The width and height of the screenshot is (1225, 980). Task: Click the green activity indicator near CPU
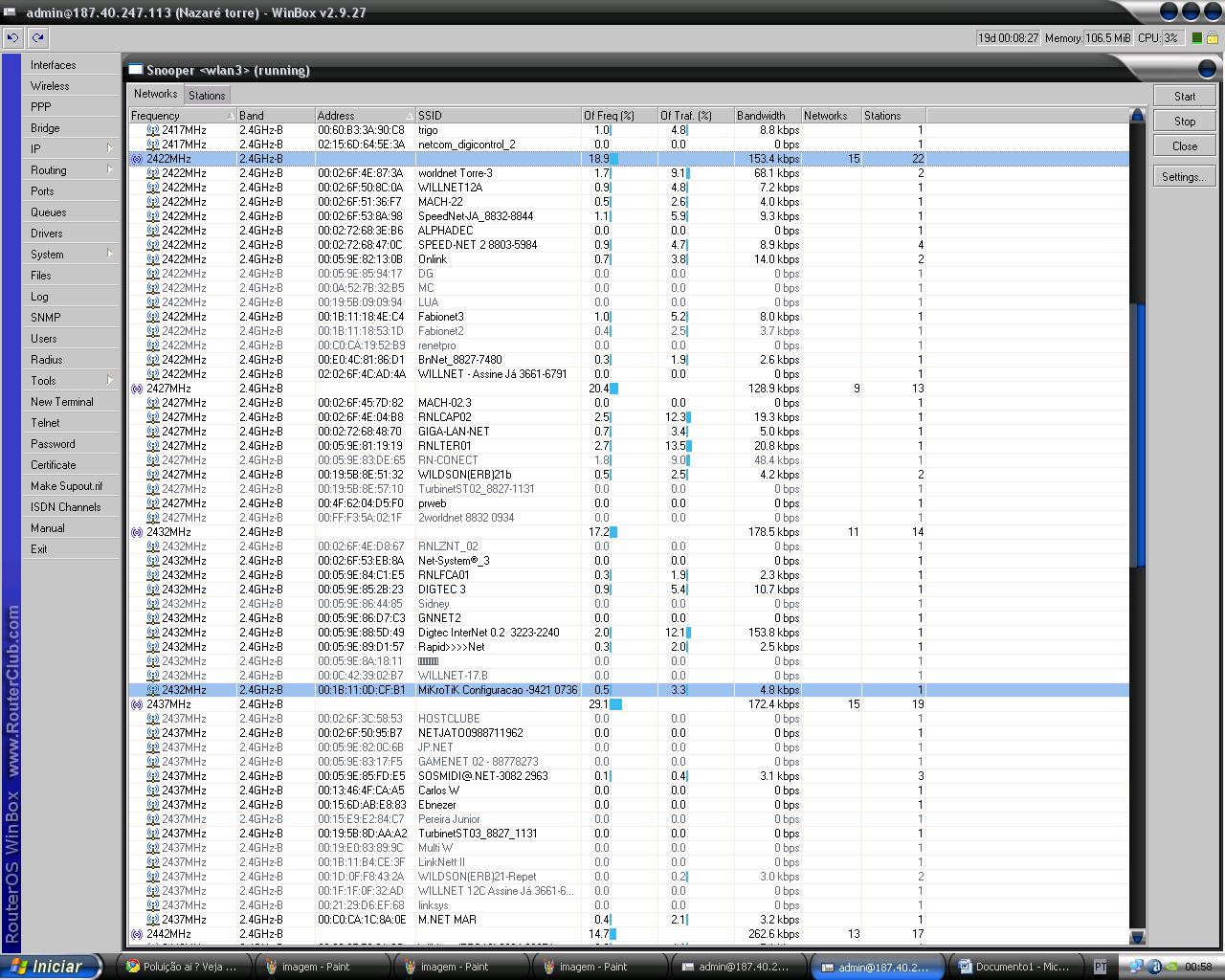click(x=1195, y=37)
